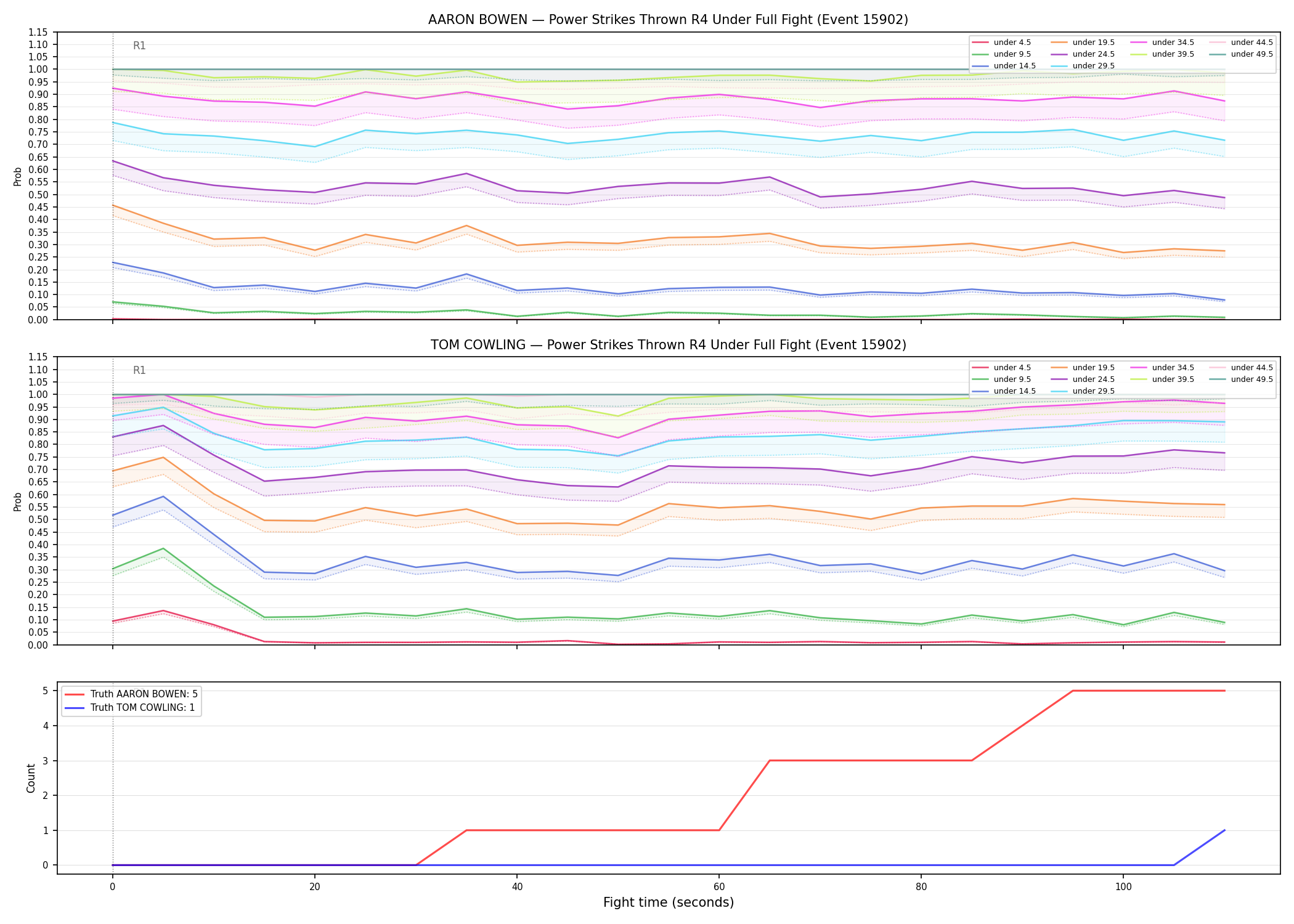Click x-axis tick label '100' on Count chart

tap(1123, 887)
